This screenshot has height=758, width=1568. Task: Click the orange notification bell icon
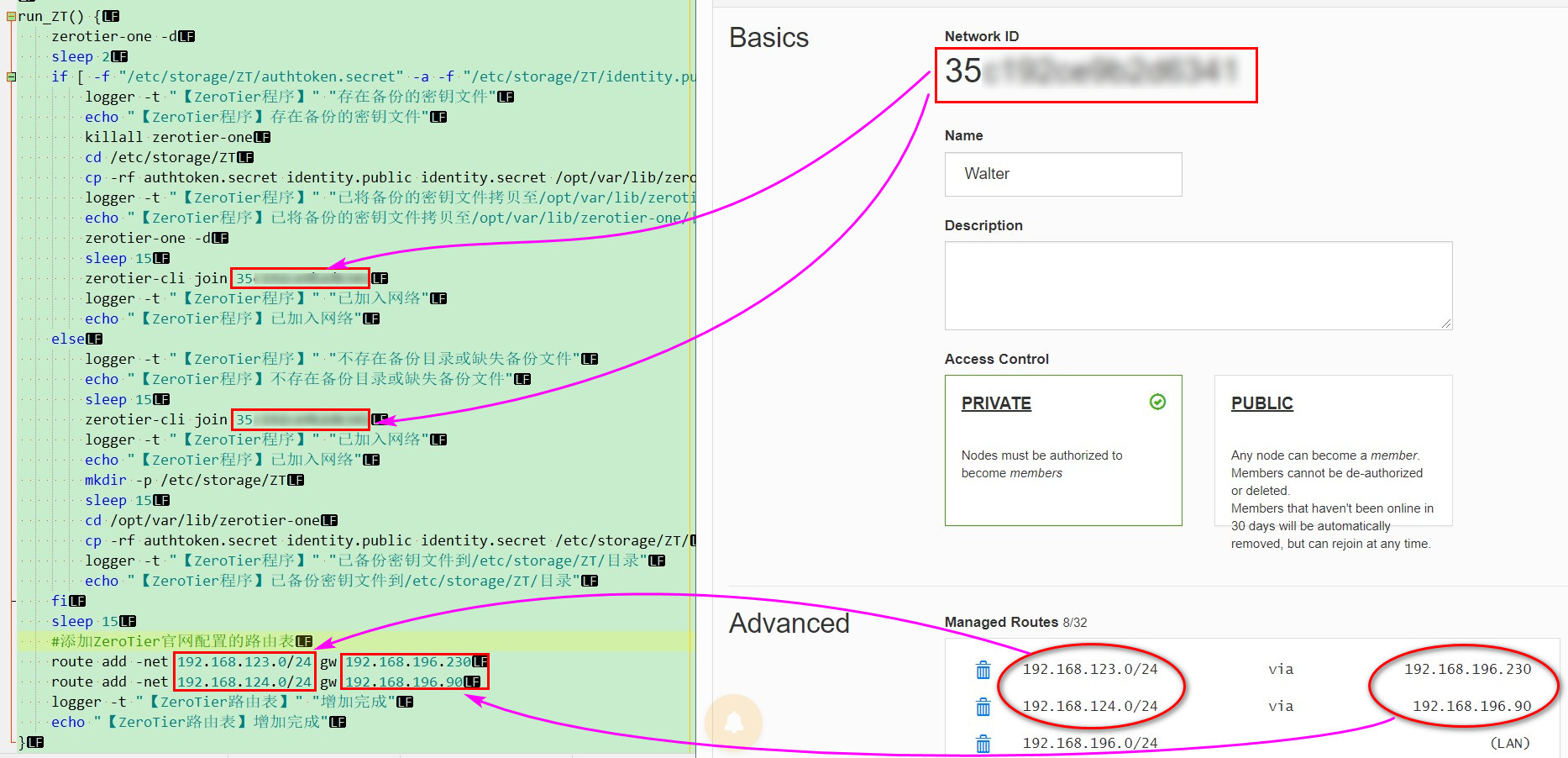point(734,722)
